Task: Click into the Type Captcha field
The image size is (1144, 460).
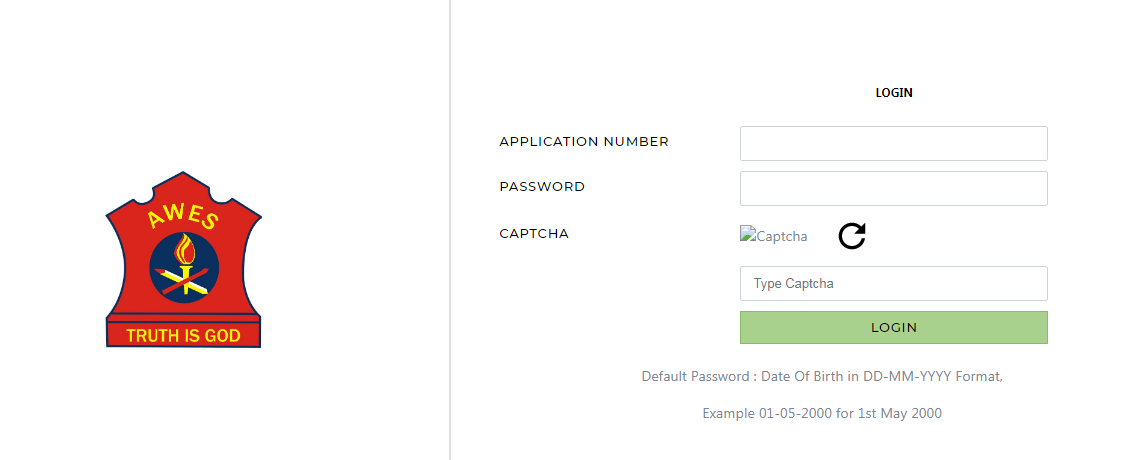Action: [894, 283]
